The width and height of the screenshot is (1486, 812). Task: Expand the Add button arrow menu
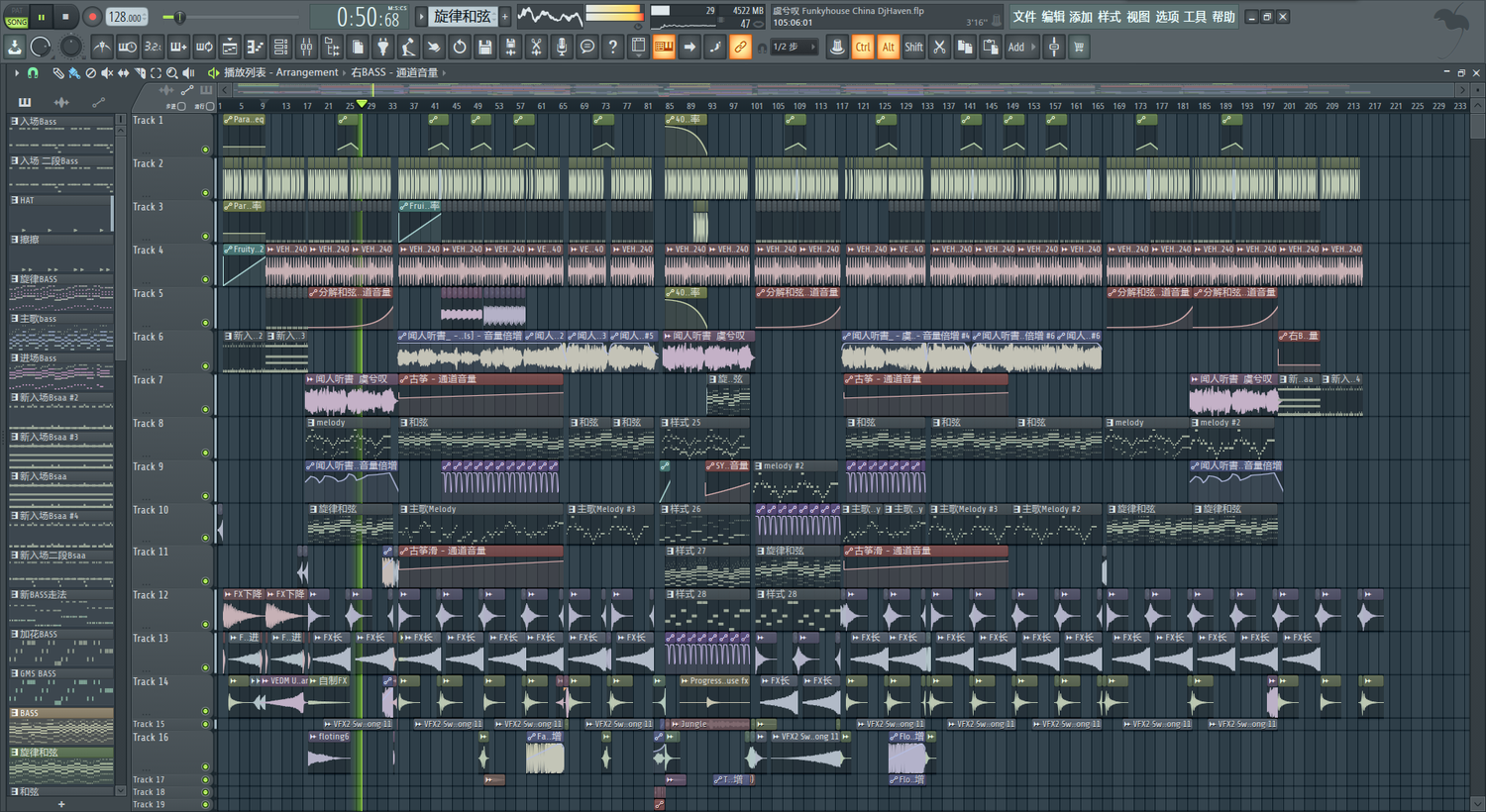click(x=1032, y=47)
